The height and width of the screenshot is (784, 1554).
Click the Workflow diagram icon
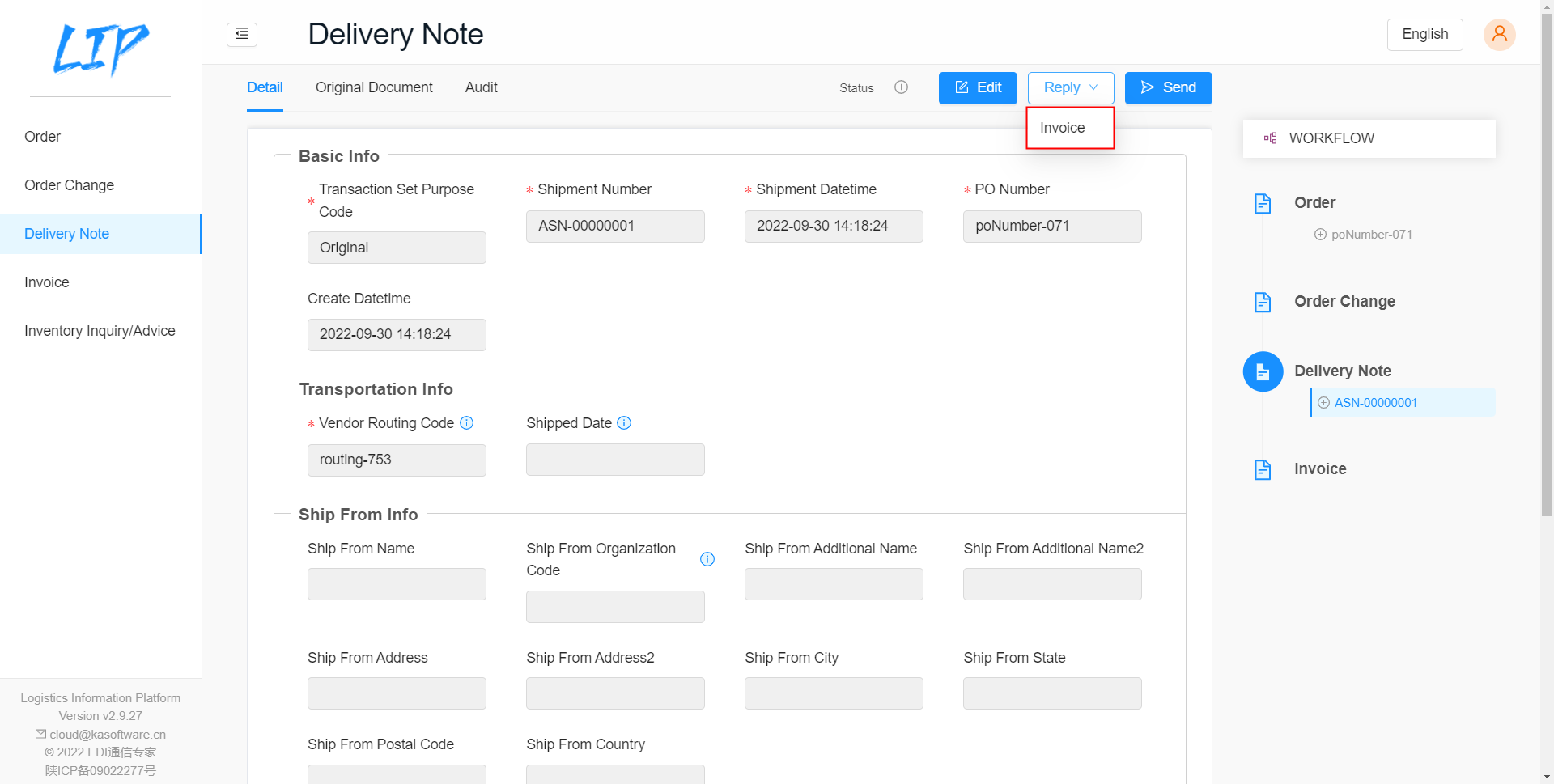(1270, 138)
